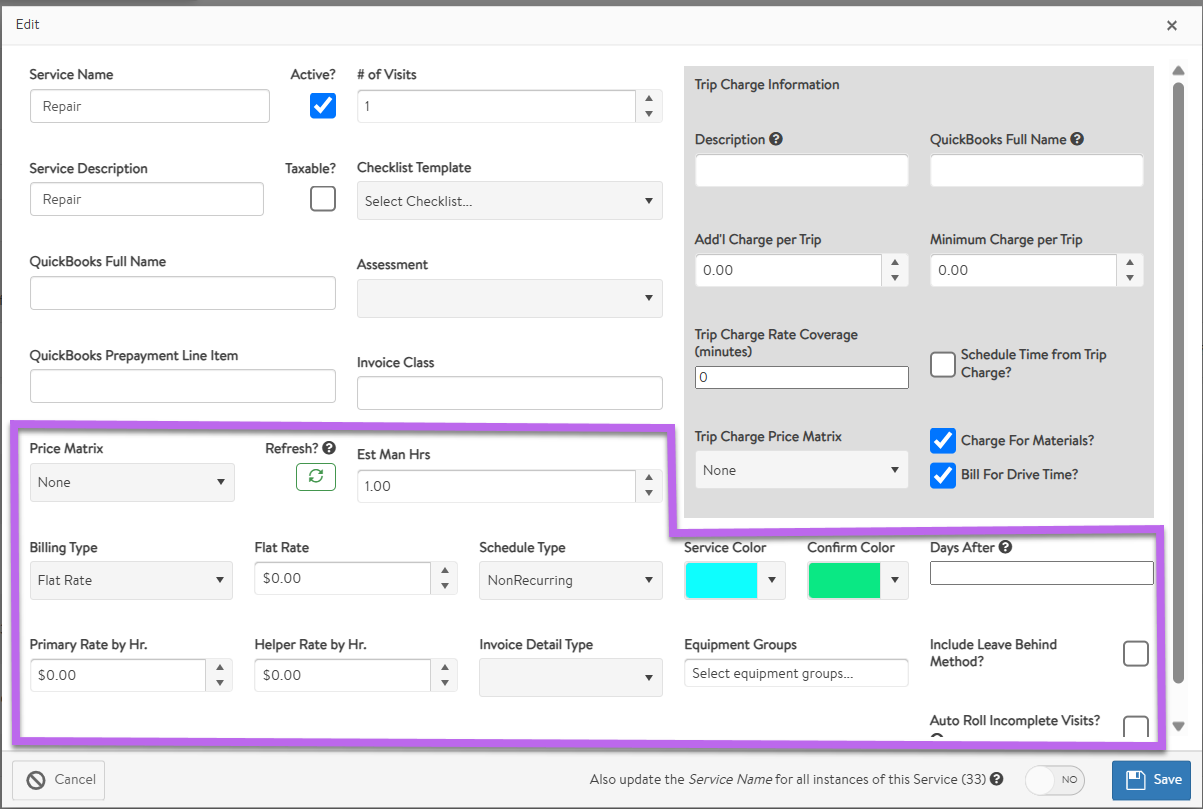Close the Edit dialog with X
The width and height of the screenshot is (1203, 809).
coord(1172,25)
